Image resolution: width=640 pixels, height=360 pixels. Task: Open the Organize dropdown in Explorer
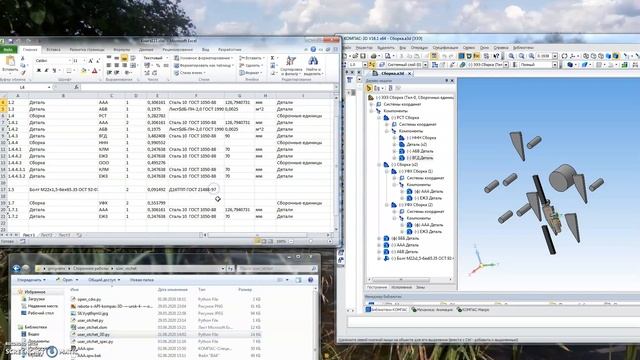pyautogui.click(x=31, y=280)
